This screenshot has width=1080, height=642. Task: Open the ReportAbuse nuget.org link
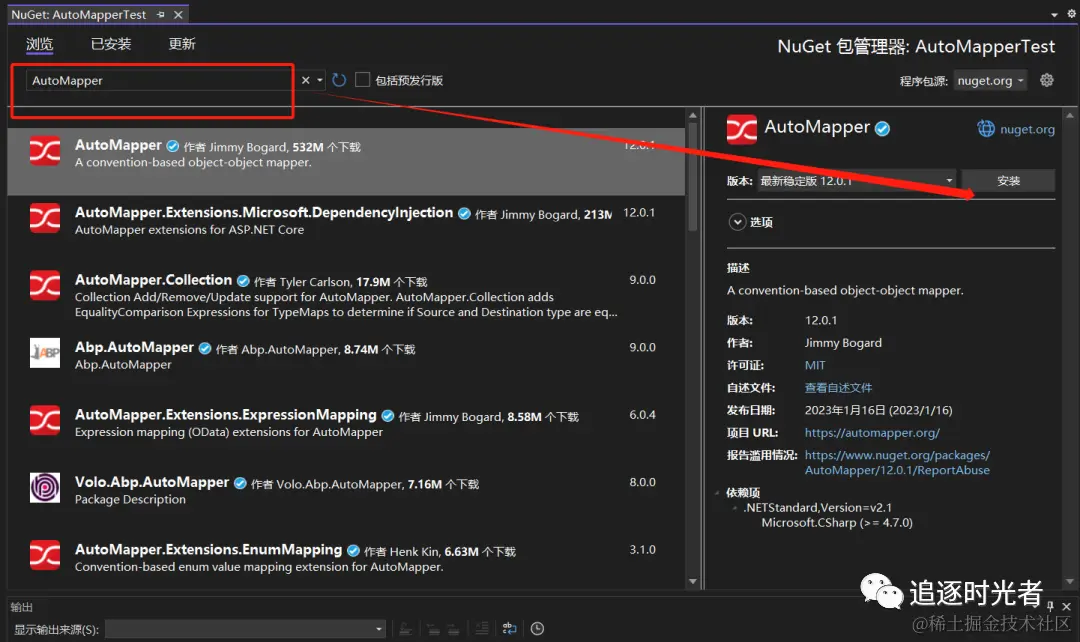897,462
